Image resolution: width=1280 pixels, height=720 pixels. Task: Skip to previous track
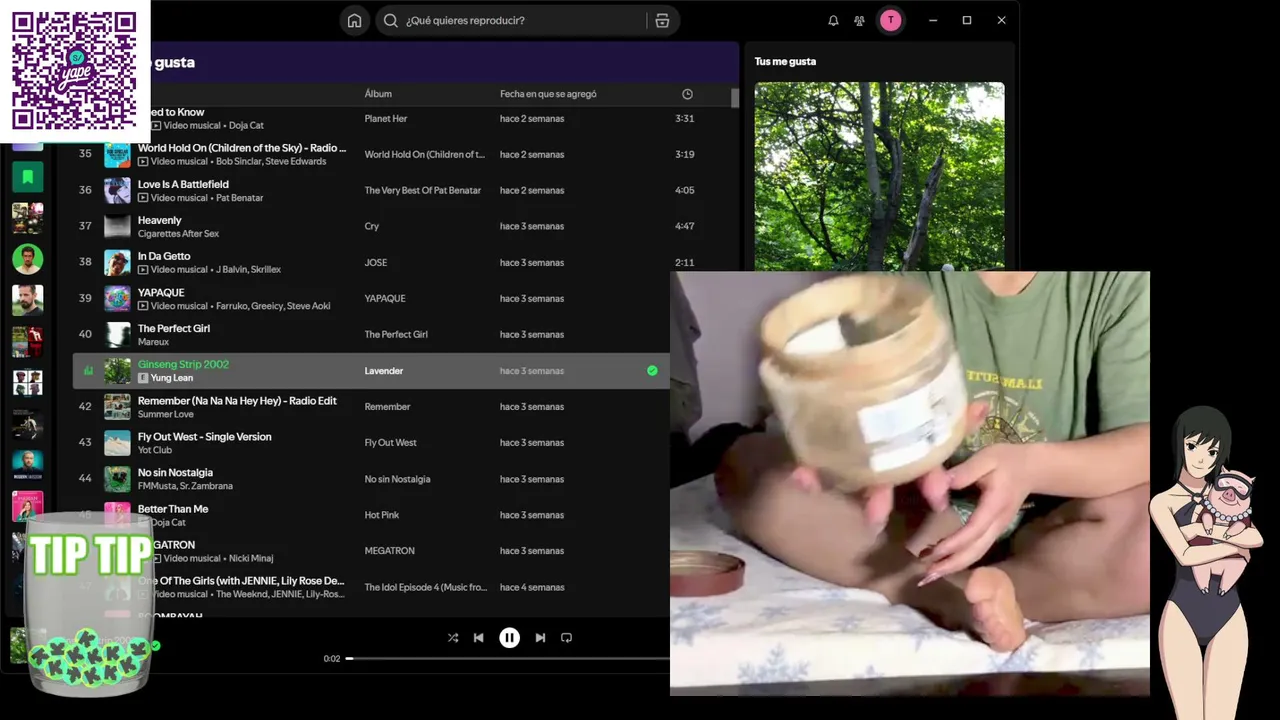(479, 638)
